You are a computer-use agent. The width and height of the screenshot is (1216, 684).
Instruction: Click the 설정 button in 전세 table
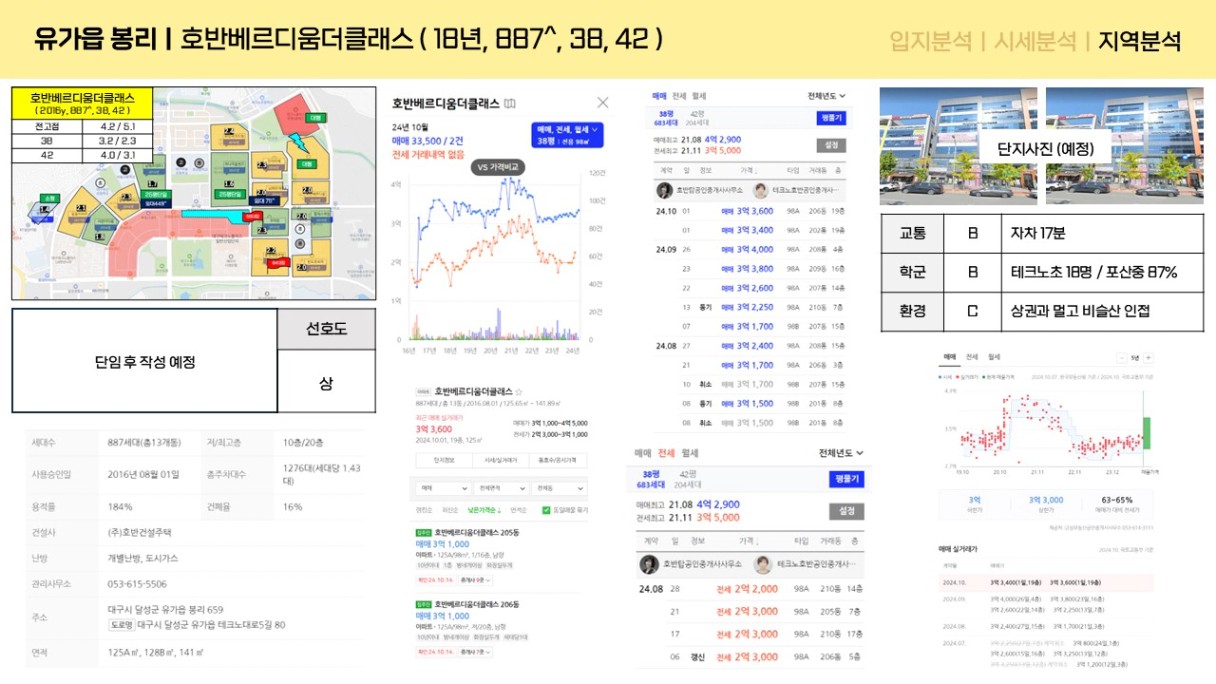click(846, 511)
